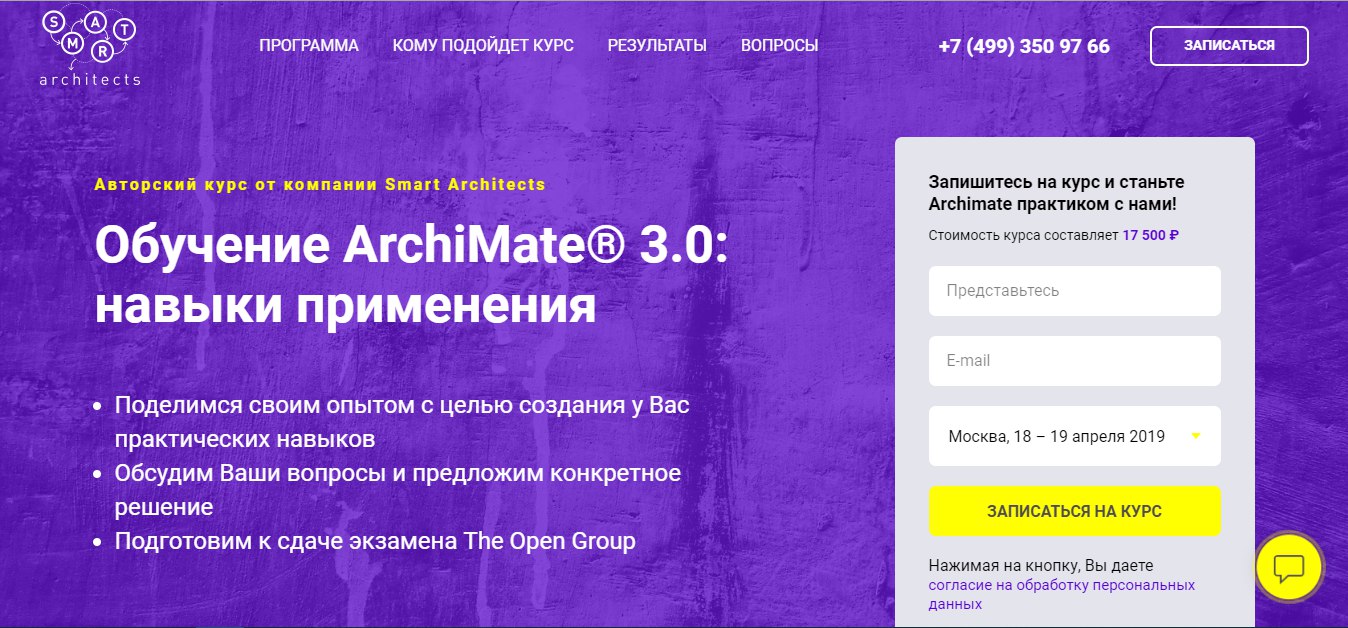Click the text Авторский курс от компании Smart Architects
This screenshot has width=1348, height=628.
click(320, 184)
